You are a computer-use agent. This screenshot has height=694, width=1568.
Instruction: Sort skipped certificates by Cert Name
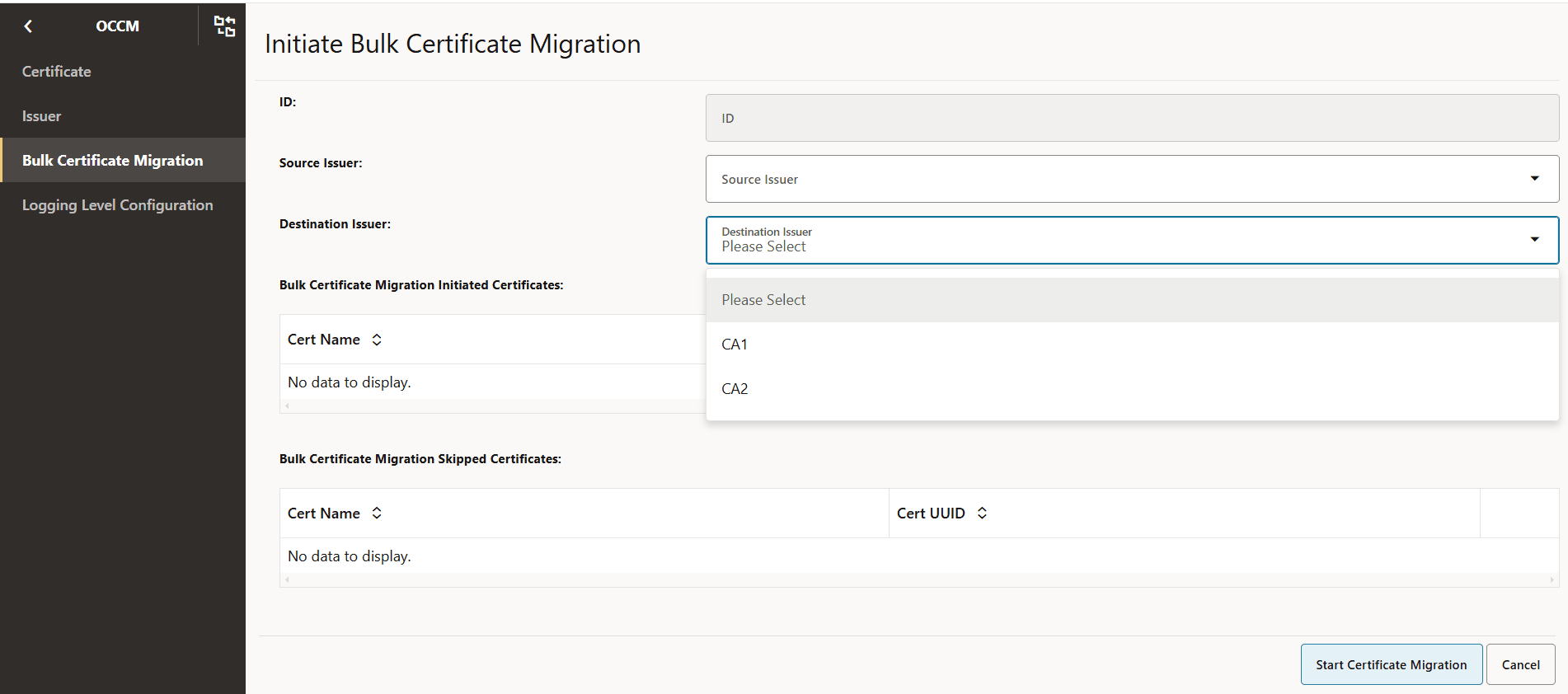pyautogui.click(x=377, y=513)
